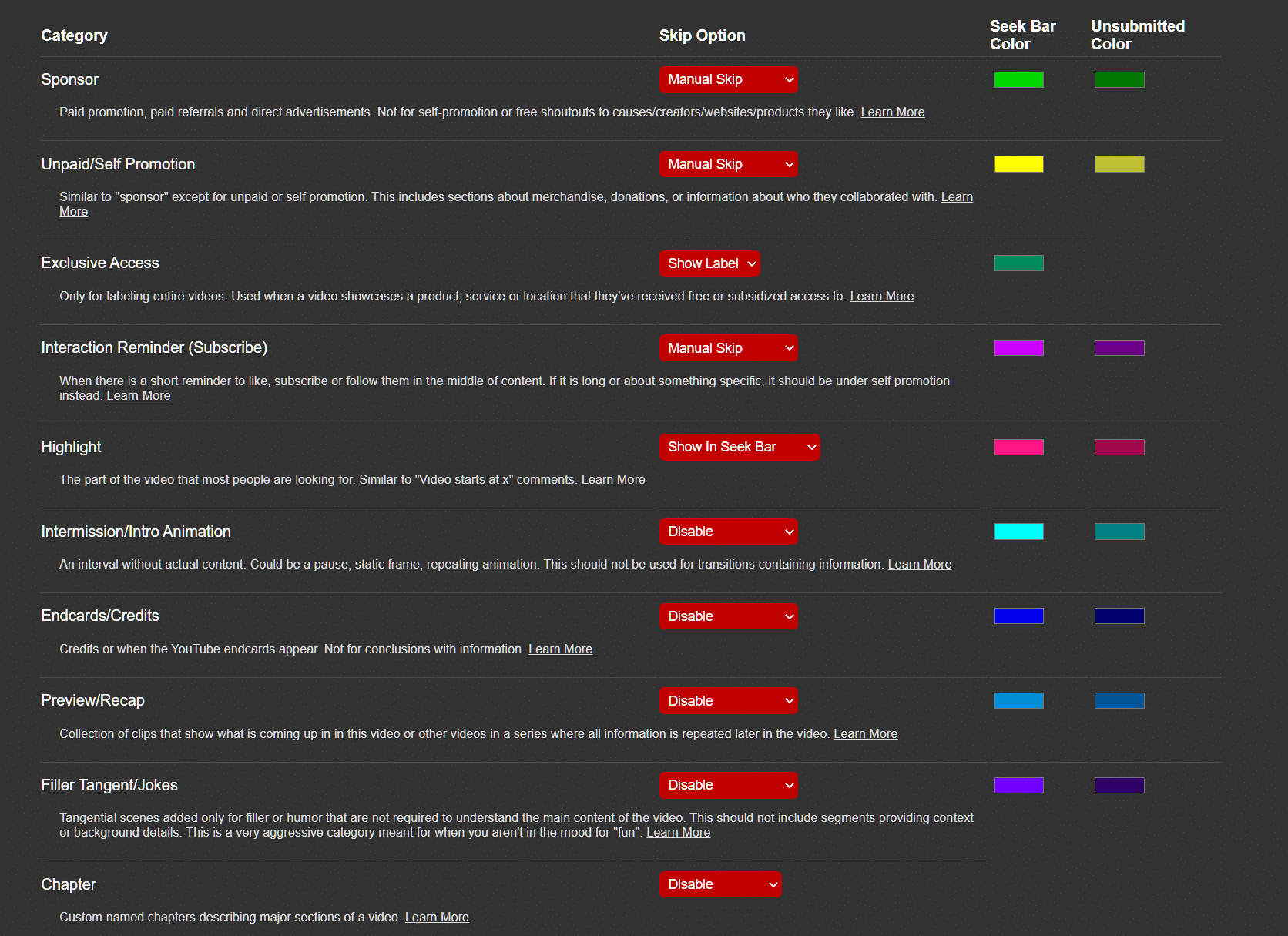Open Highlight Show In Seek Bar dropdown
This screenshot has height=936, width=1288.
(x=740, y=447)
